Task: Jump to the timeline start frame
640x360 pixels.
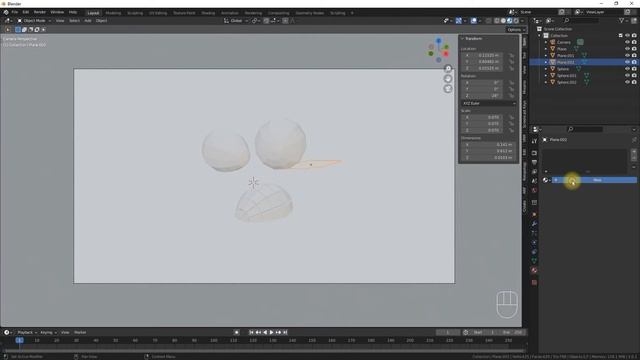Action: coord(251,332)
